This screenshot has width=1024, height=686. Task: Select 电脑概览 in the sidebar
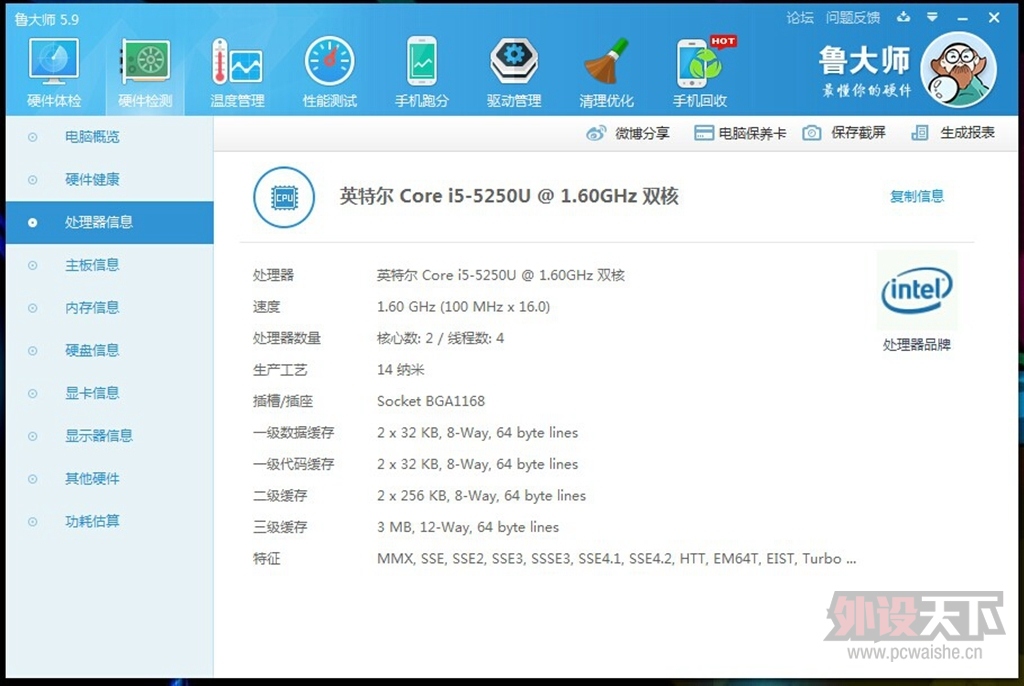coord(92,137)
